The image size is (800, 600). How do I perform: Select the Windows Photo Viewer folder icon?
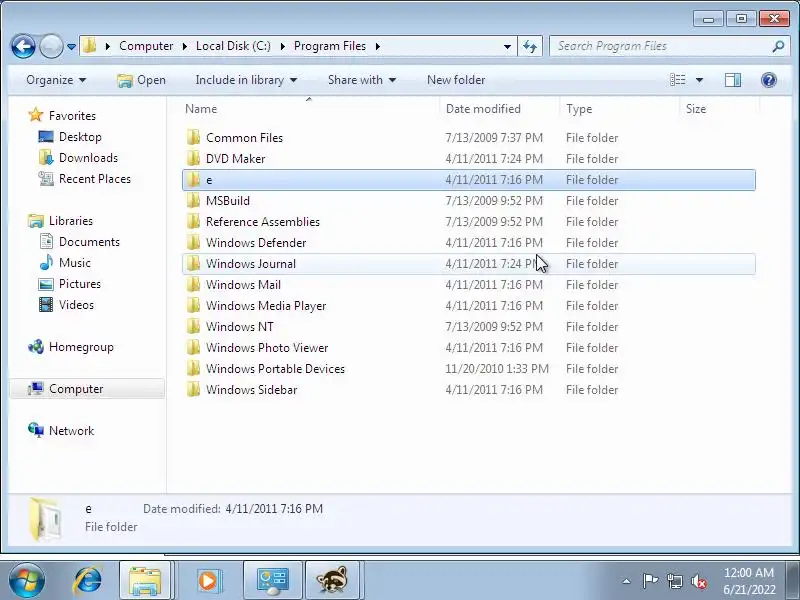[x=193, y=347]
